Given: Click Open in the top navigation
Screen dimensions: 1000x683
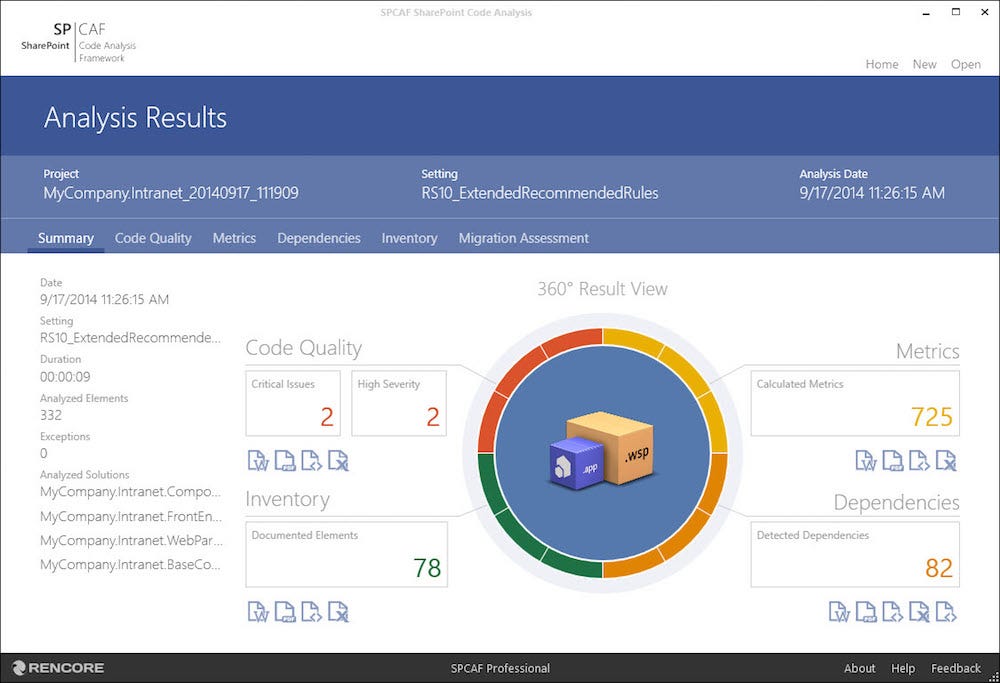Looking at the screenshot, I should point(966,64).
